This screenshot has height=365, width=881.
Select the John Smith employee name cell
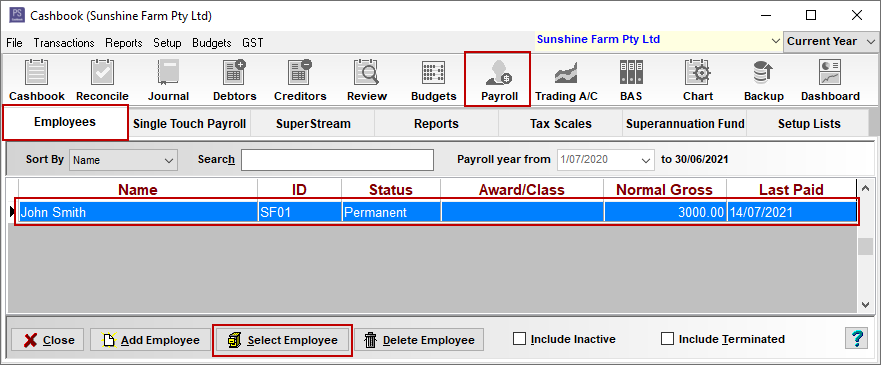(x=138, y=212)
